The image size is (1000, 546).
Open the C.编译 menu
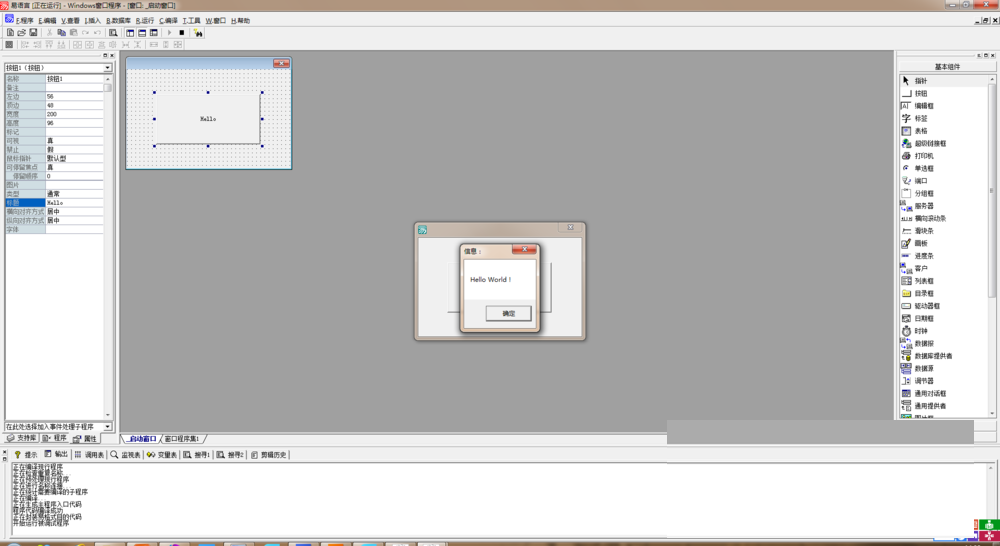[168, 20]
